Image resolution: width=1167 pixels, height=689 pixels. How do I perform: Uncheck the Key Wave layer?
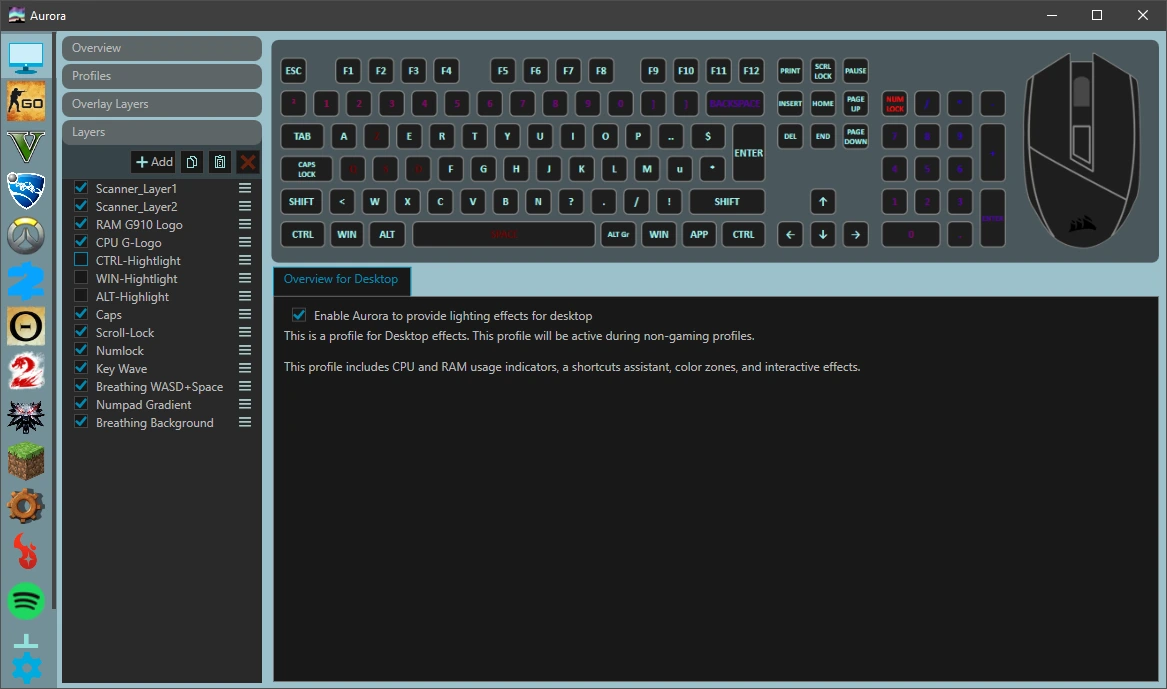point(81,368)
